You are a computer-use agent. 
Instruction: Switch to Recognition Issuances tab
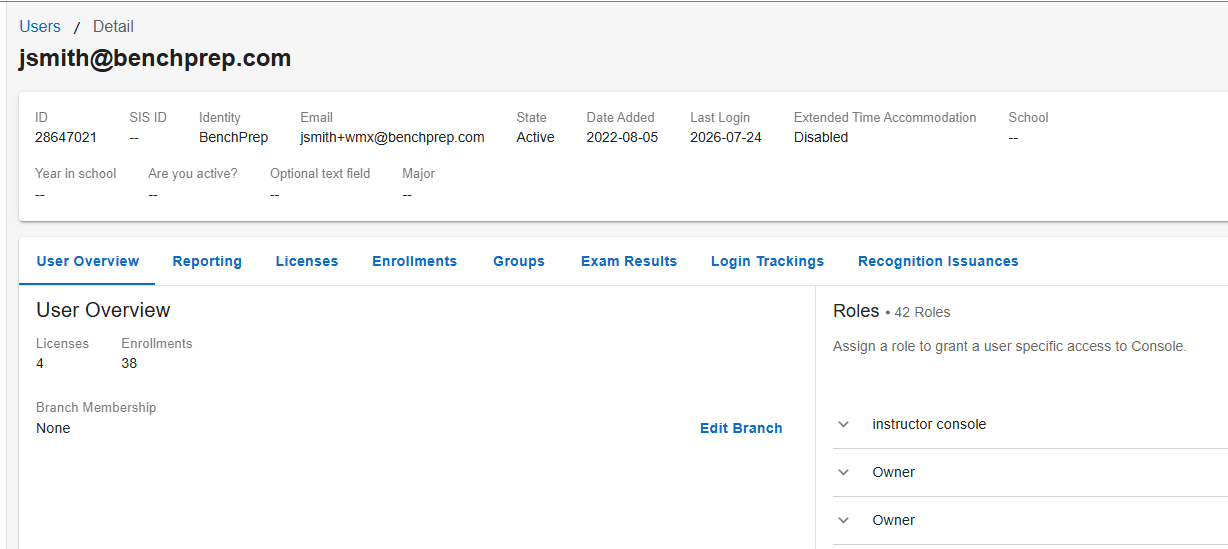point(938,261)
